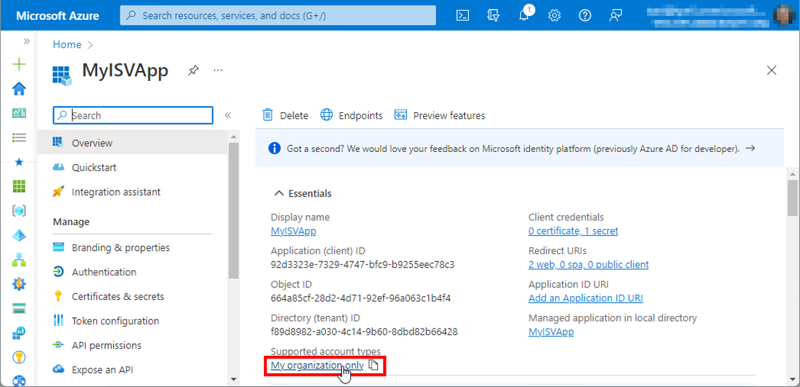Open the blue diamond icon in sidebar
This screenshot has height=387, width=800.
click(x=19, y=235)
